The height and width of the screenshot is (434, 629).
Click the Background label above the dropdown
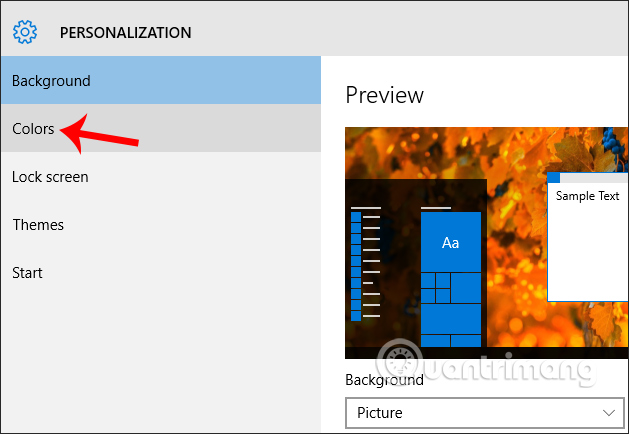coord(384,380)
